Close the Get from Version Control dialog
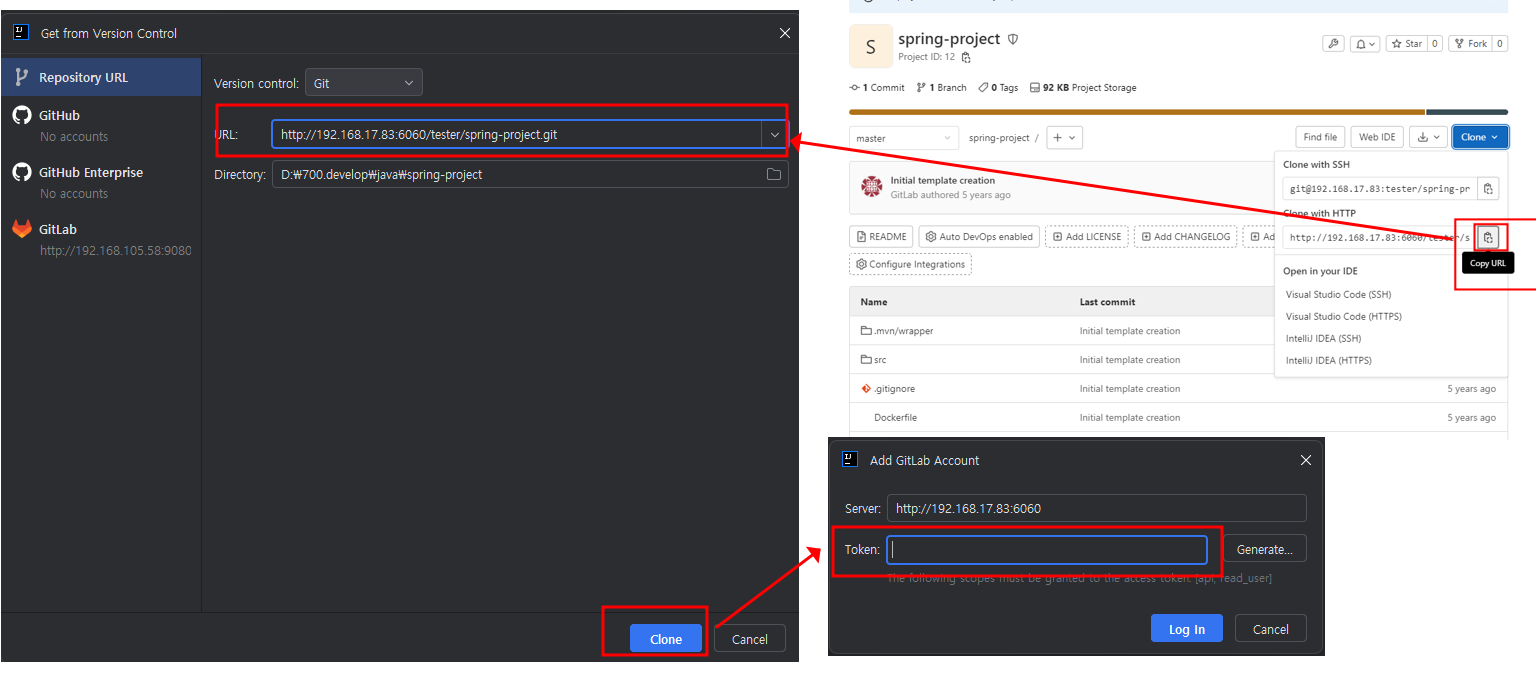The height and width of the screenshot is (684, 1536). tap(785, 33)
